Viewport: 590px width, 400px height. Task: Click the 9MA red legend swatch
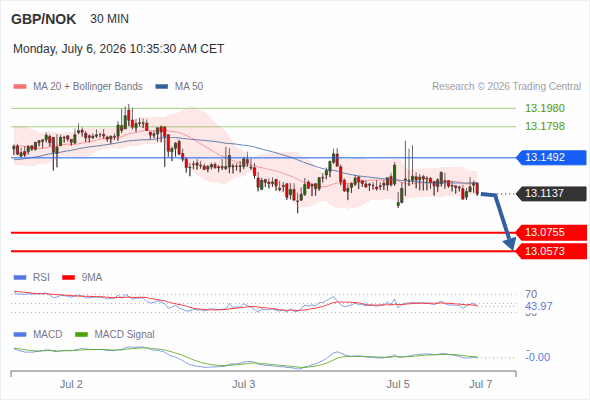pyautogui.click(x=68, y=278)
